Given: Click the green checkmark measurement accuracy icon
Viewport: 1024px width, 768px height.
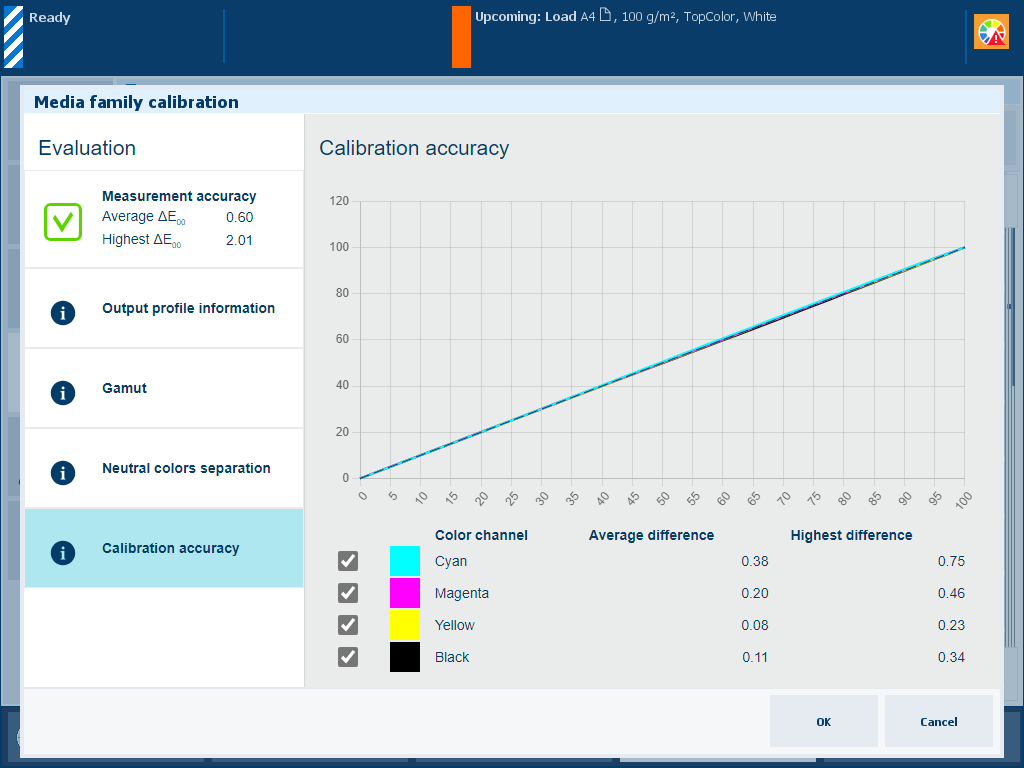Looking at the screenshot, I should tap(62, 221).
